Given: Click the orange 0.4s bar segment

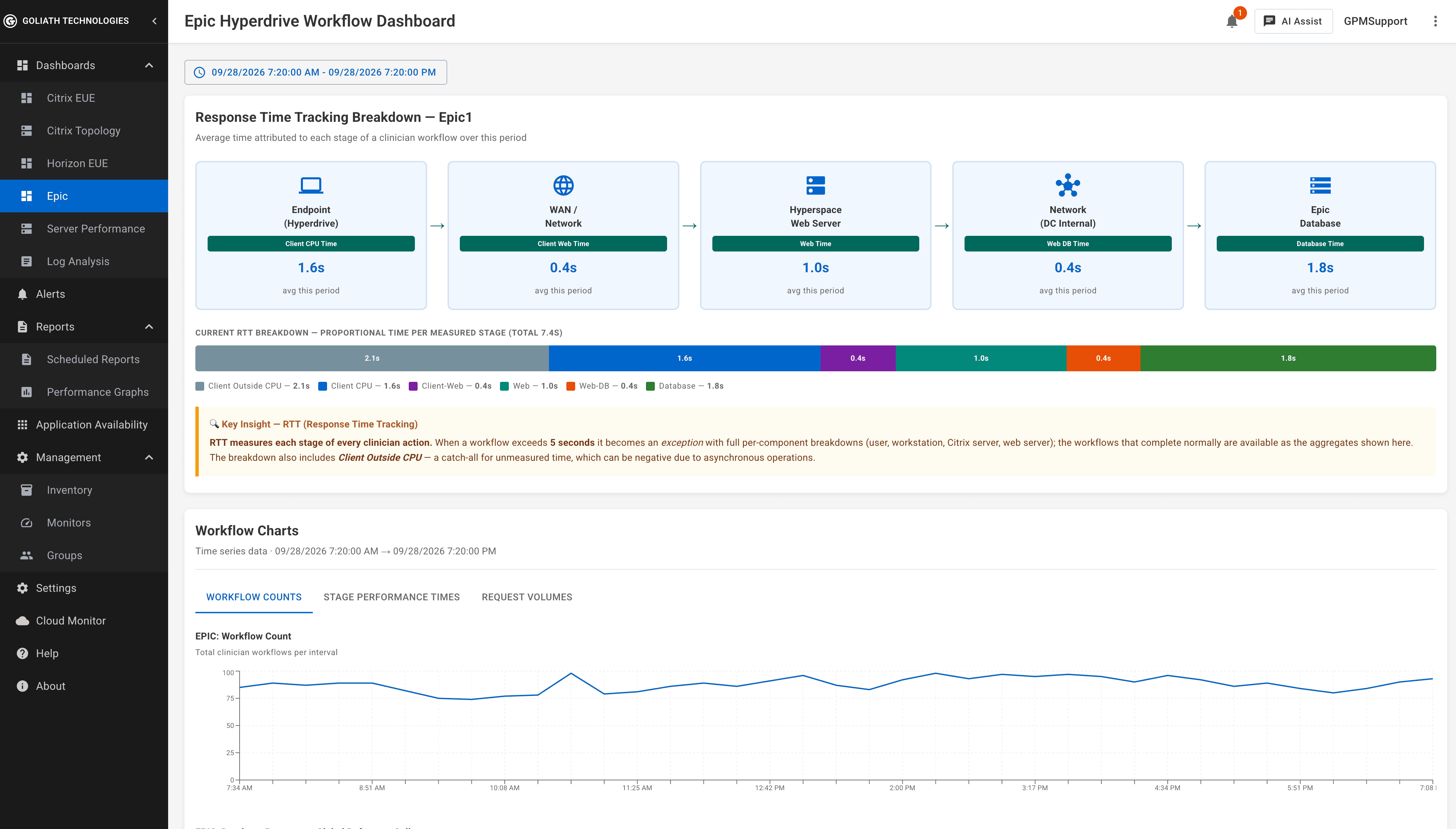Looking at the screenshot, I should [1103, 358].
